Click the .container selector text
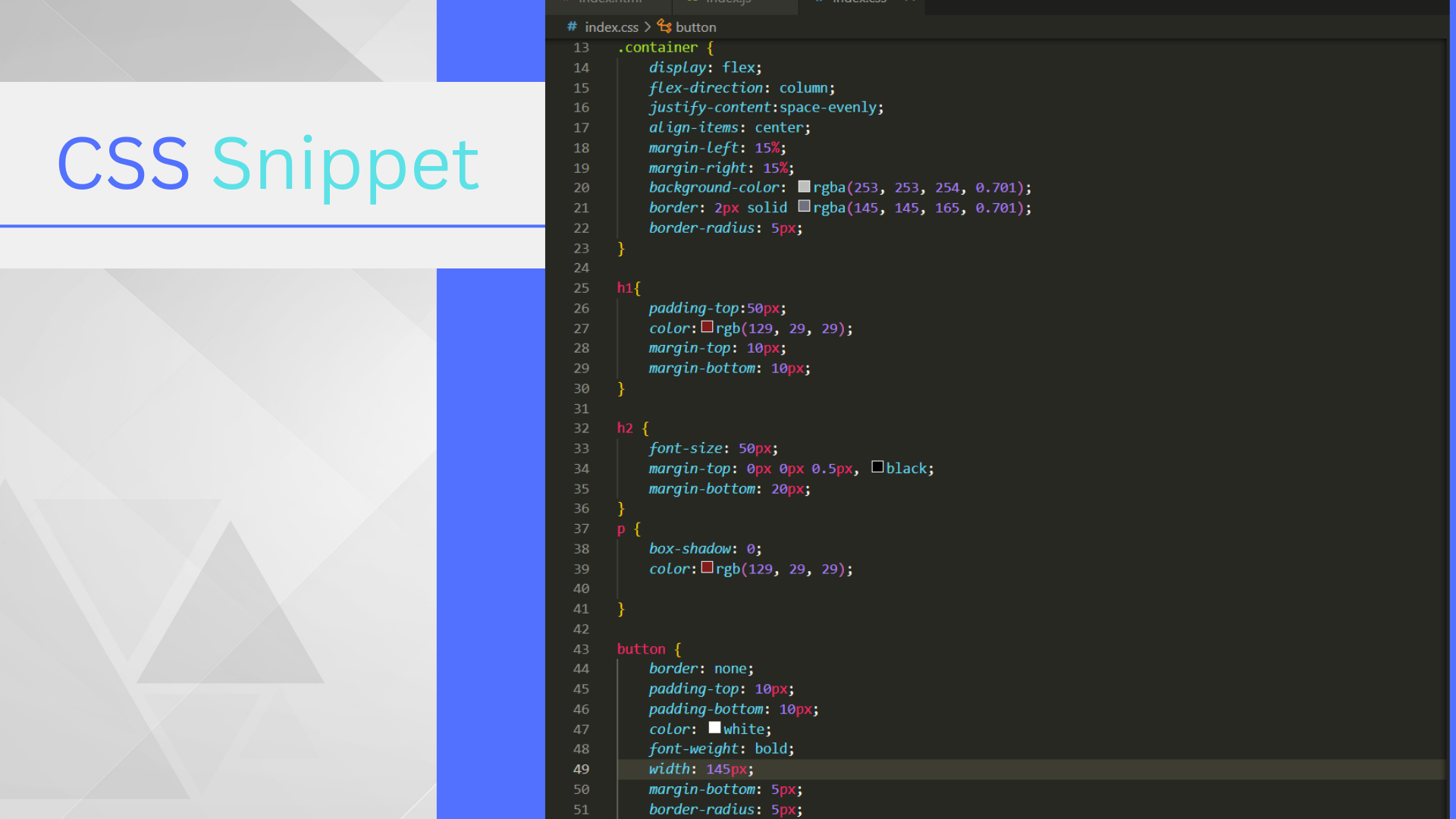Screen dimensions: 1456x819 657,48
